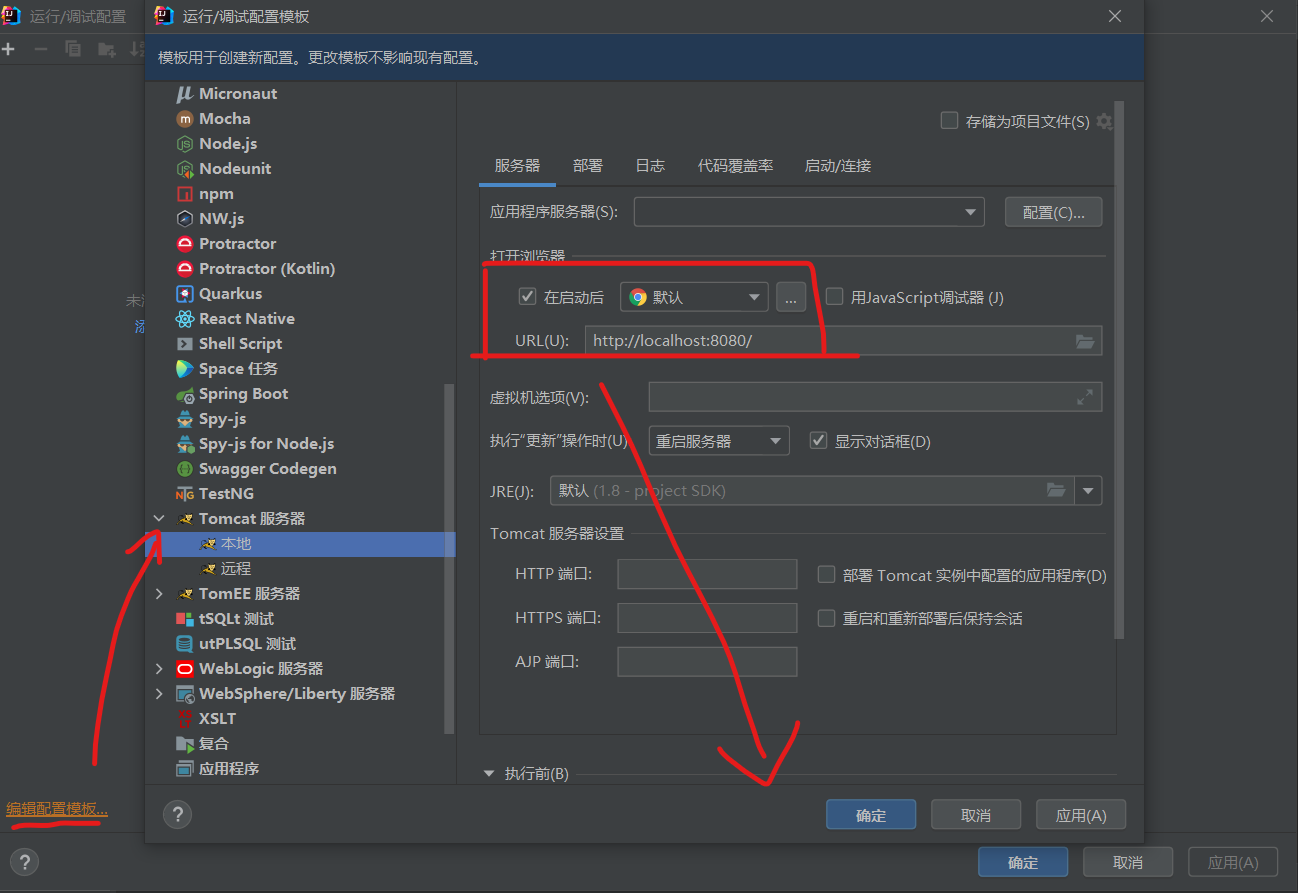The width and height of the screenshot is (1298, 893).
Task: Pick the npm template icon
Action: (x=184, y=193)
